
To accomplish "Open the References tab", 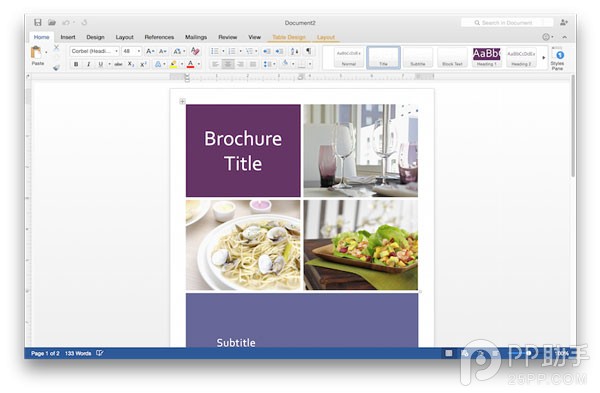I will [x=159, y=37].
